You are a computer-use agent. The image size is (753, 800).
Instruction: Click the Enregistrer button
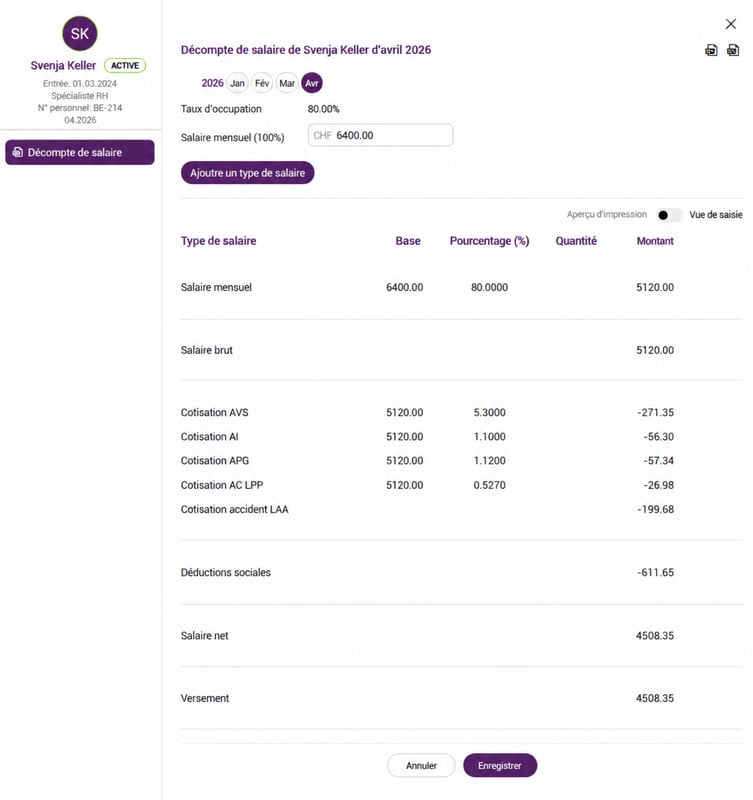[500, 765]
